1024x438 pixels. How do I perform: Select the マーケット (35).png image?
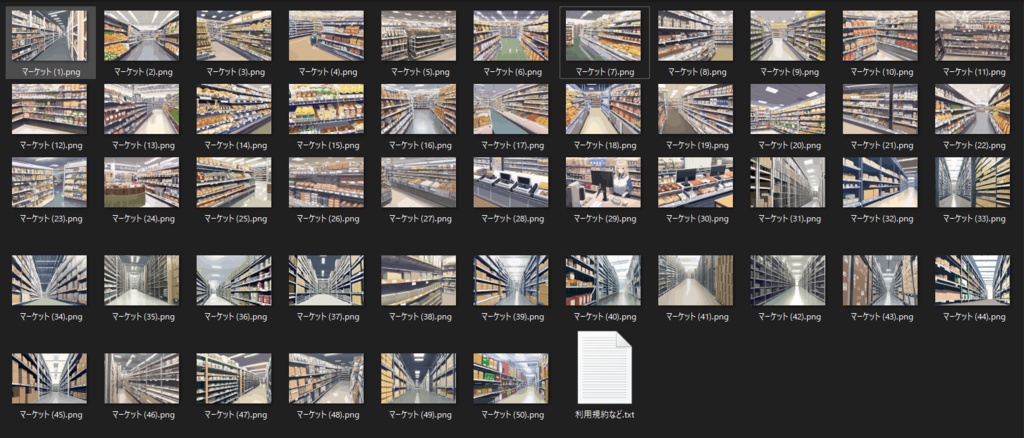[x=142, y=280]
